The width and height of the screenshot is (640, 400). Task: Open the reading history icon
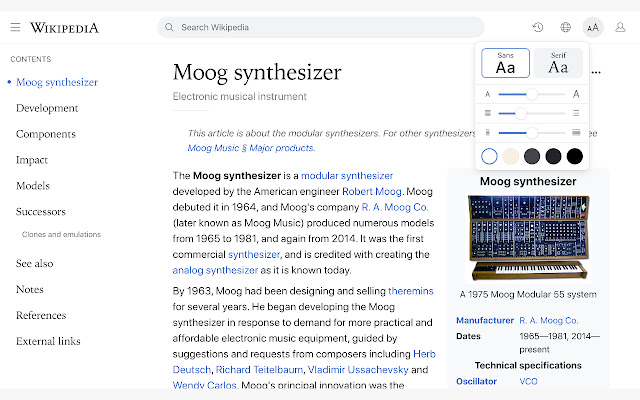coord(538,27)
